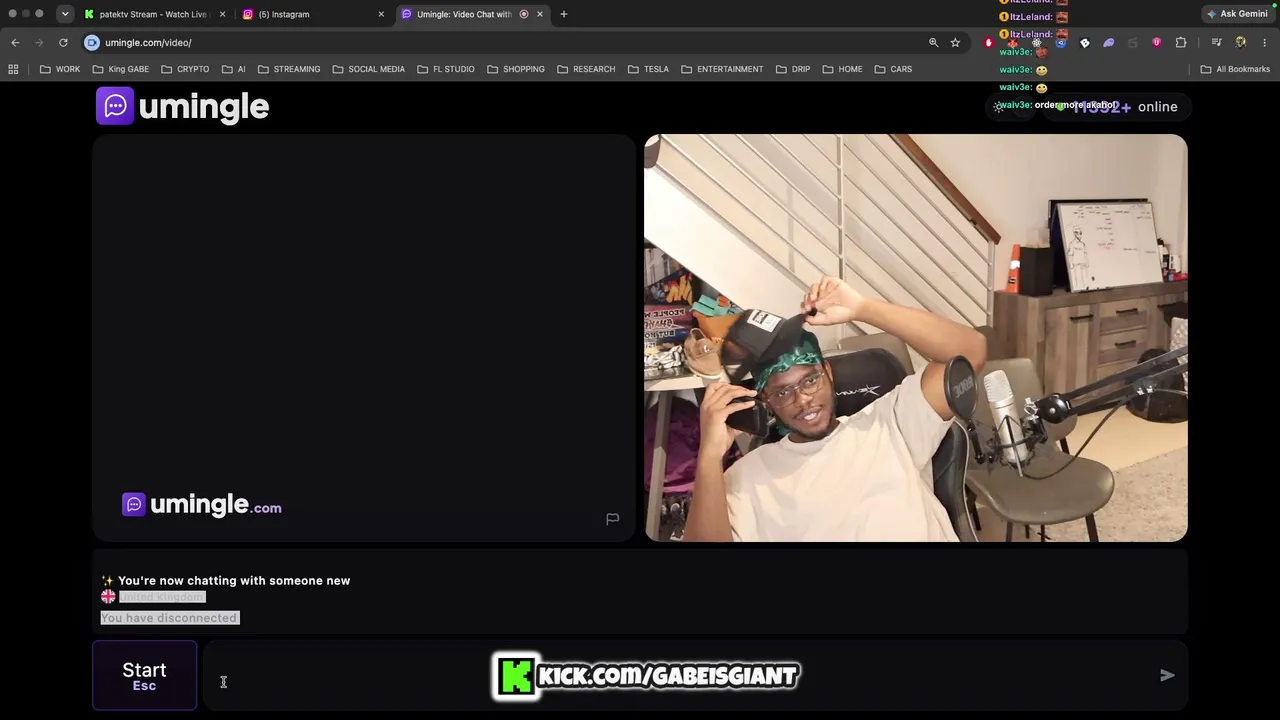Open the SOCIAL MEDIA bookmarks folder

(368, 69)
